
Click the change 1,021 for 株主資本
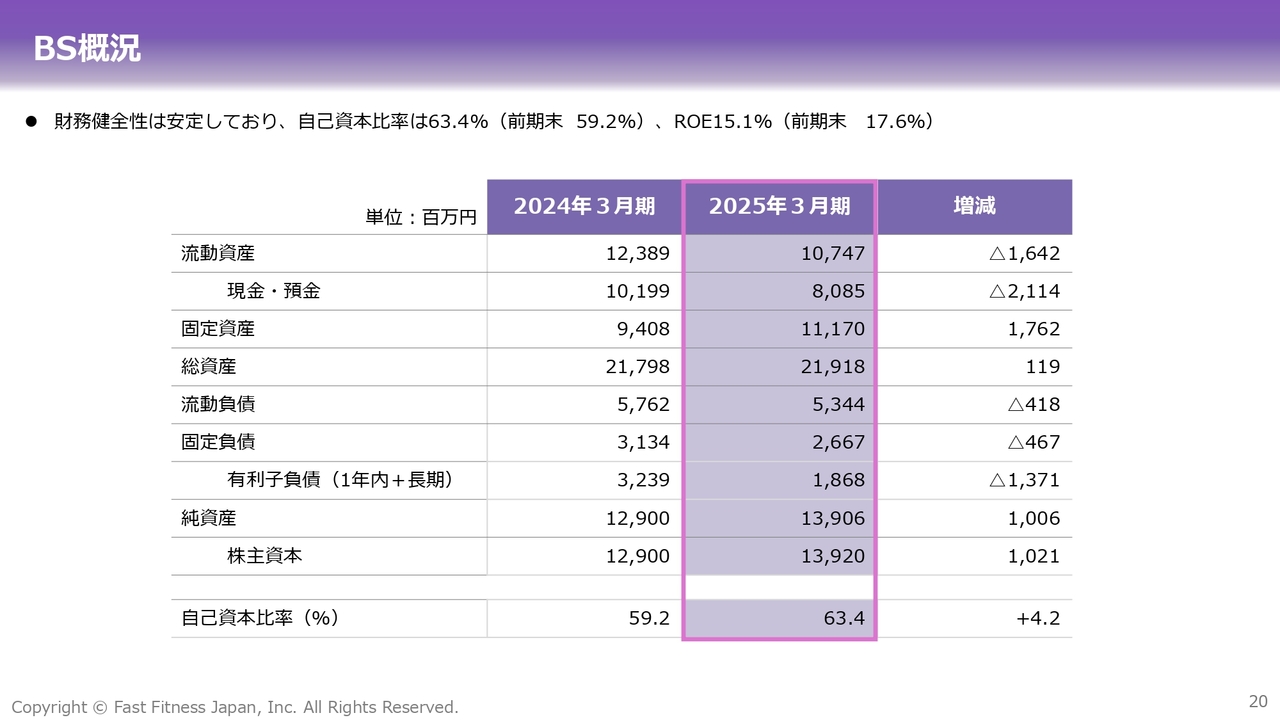point(1034,556)
